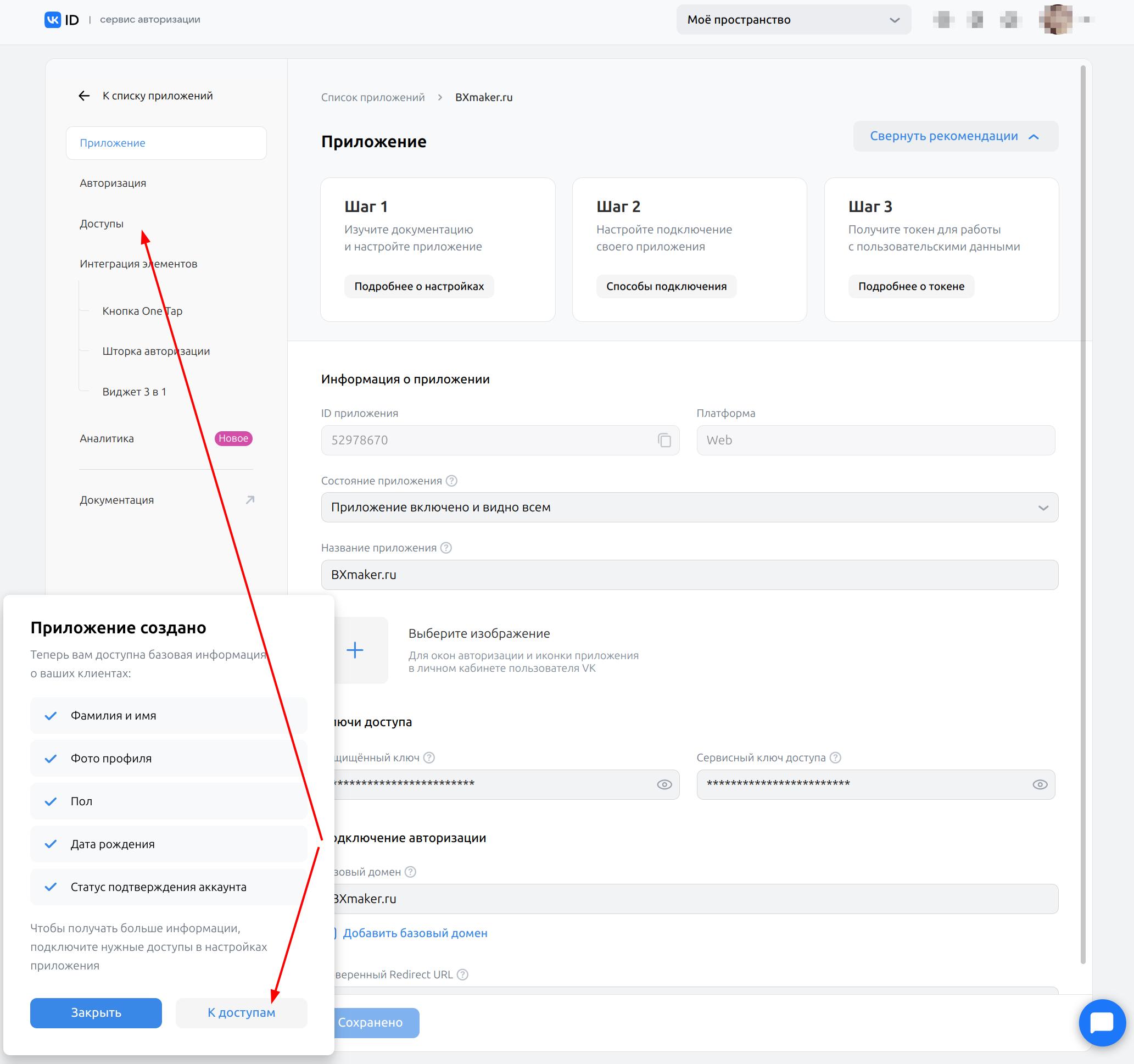1134x1064 pixels.
Task: Return via К списку приложений
Action: [x=158, y=96]
